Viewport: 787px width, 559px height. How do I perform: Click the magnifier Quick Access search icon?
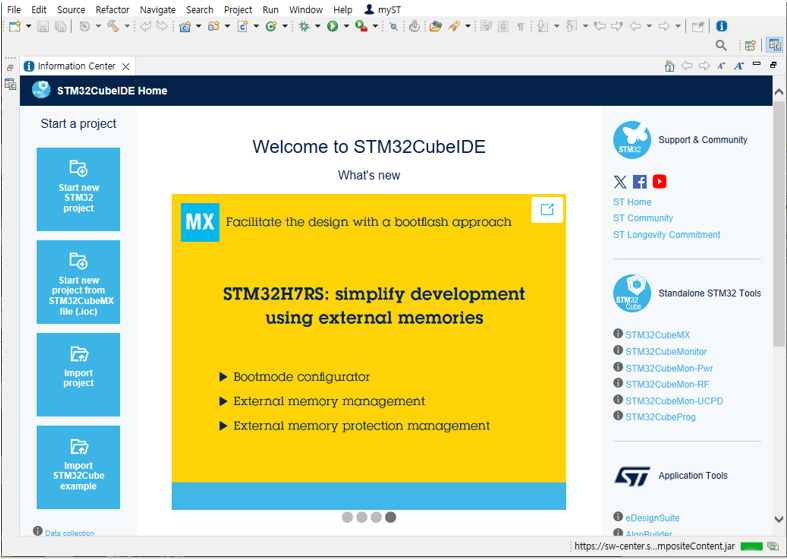(x=721, y=45)
